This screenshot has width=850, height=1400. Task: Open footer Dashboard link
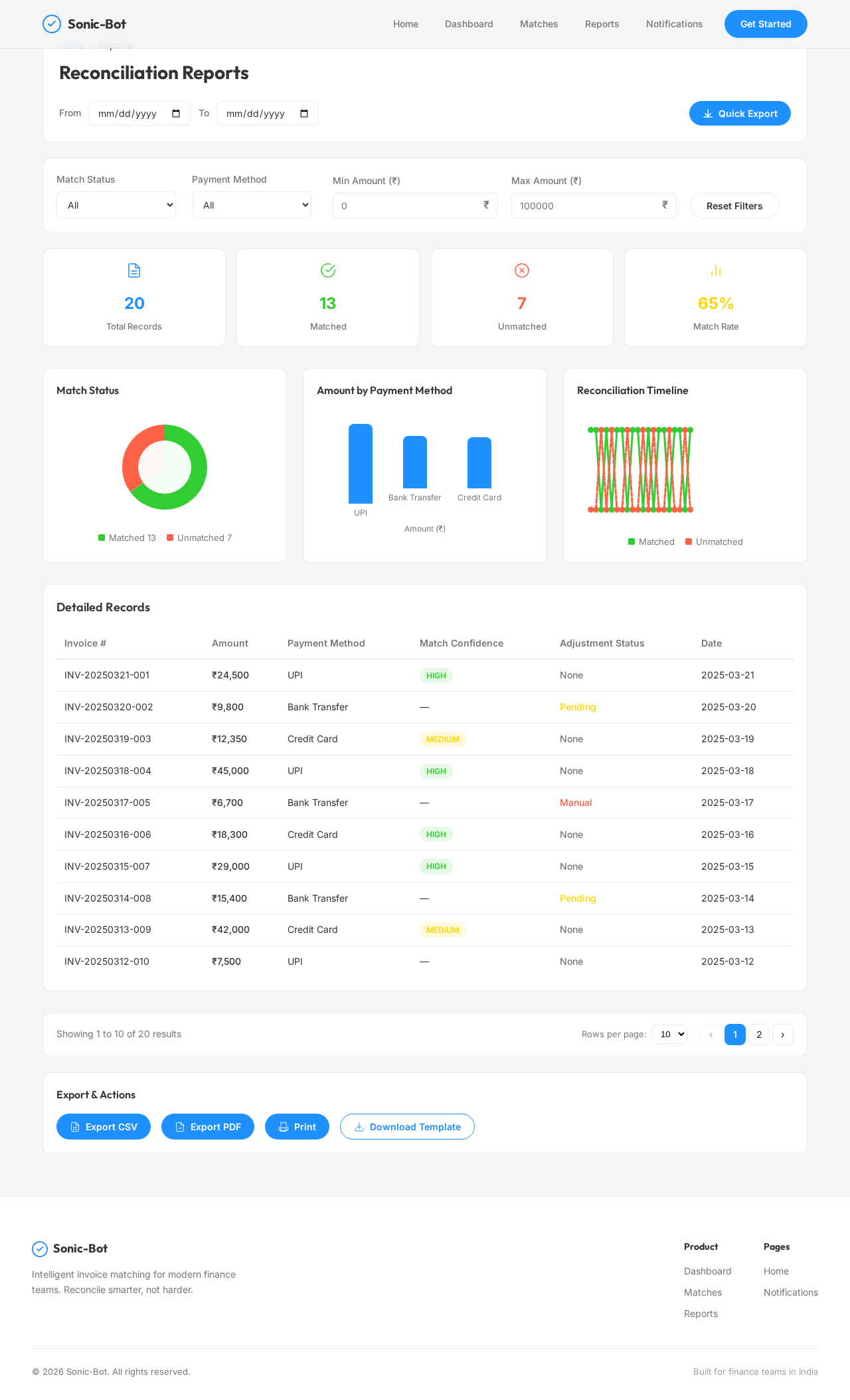point(708,1271)
